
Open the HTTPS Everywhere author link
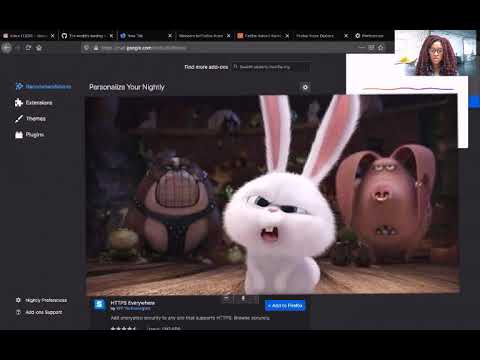pyautogui.click(x=133, y=309)
